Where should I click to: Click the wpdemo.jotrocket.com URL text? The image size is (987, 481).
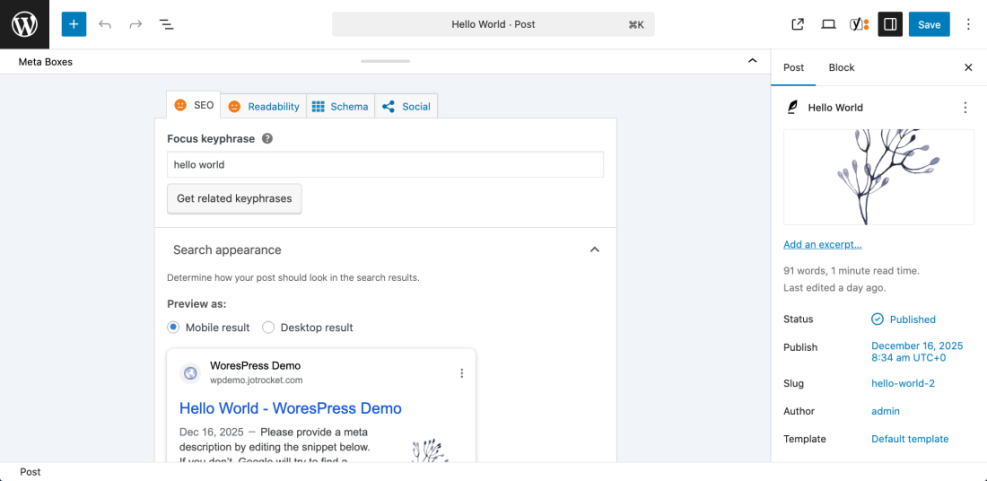256,380
